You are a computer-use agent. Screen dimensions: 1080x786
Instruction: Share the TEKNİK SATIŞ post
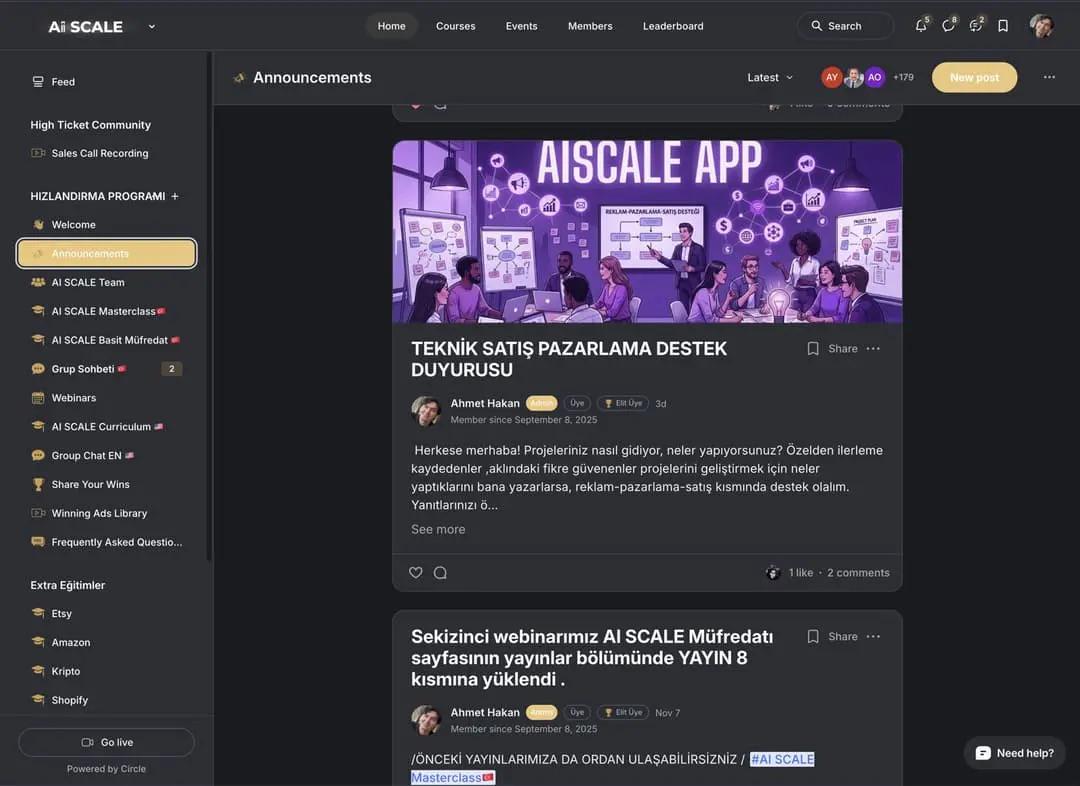pyautogui.click(x=843, y=349)
